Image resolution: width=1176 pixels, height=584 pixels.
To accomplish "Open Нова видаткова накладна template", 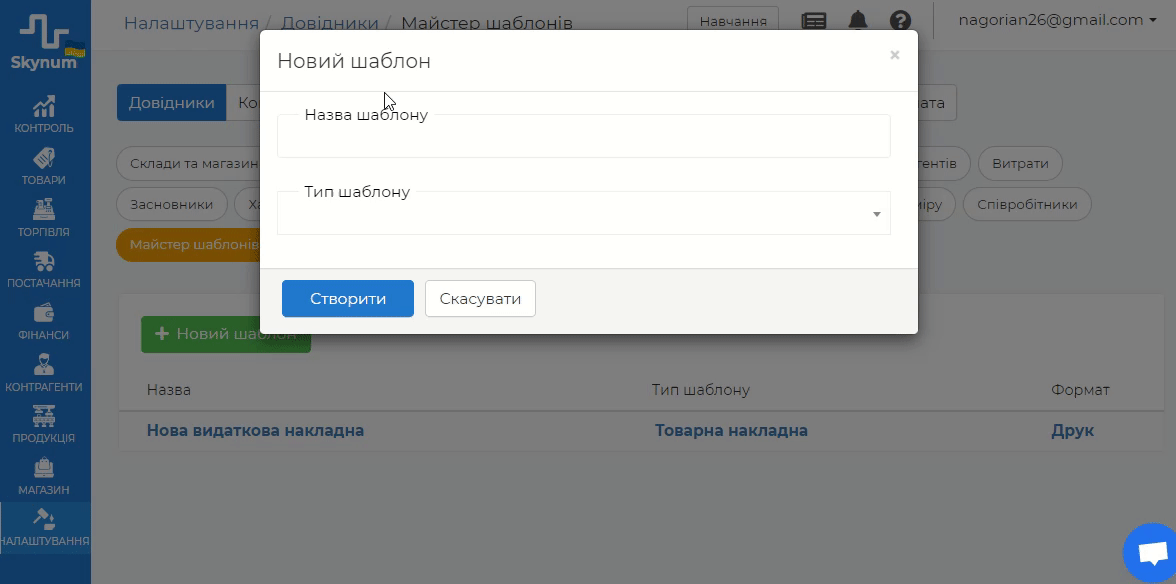I will coord(255,431).
